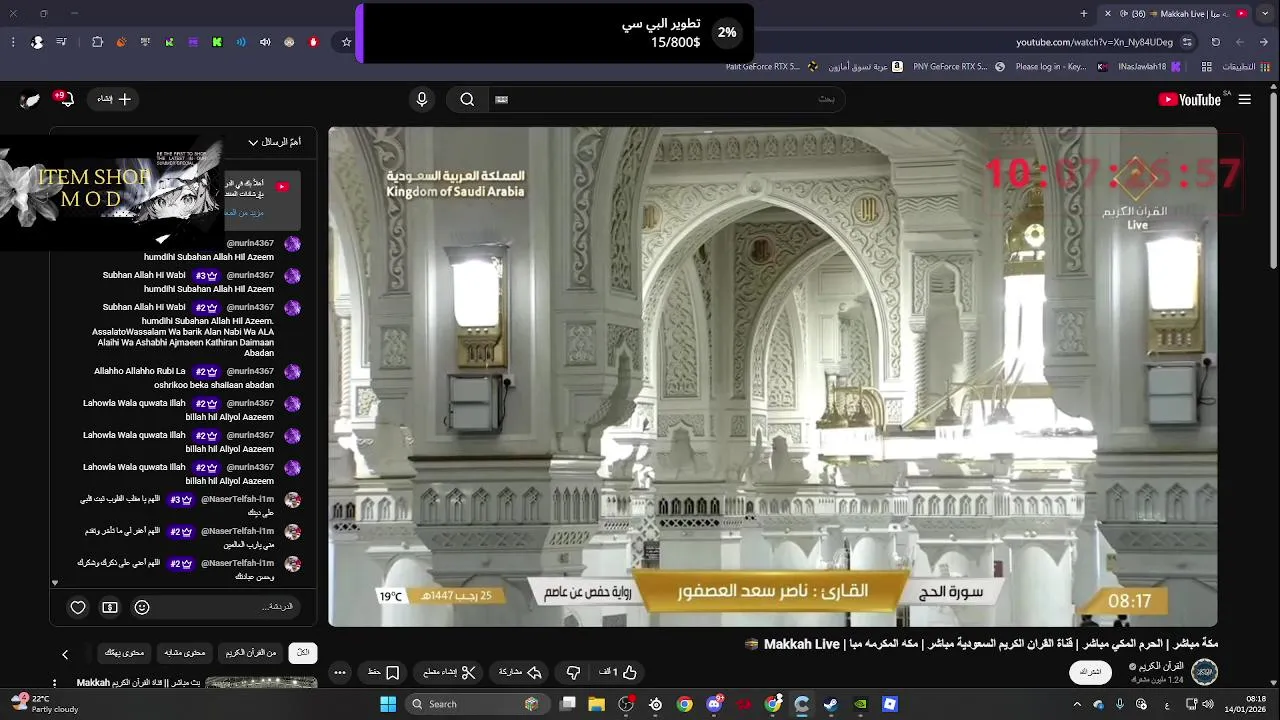The image size is (1280, 720).
Task: Open Google Chrome from the taskbar
Action: [x=684, y=704]
